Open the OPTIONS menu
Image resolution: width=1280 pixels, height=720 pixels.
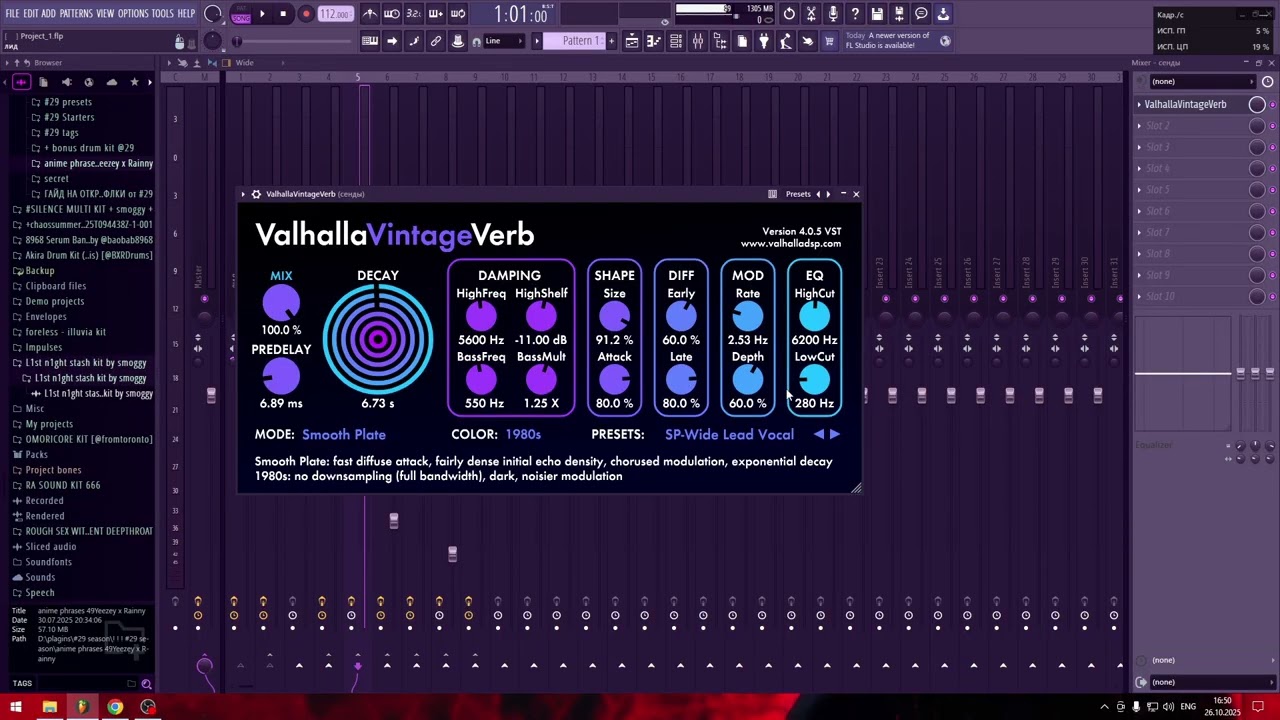(x=133, y=14)
